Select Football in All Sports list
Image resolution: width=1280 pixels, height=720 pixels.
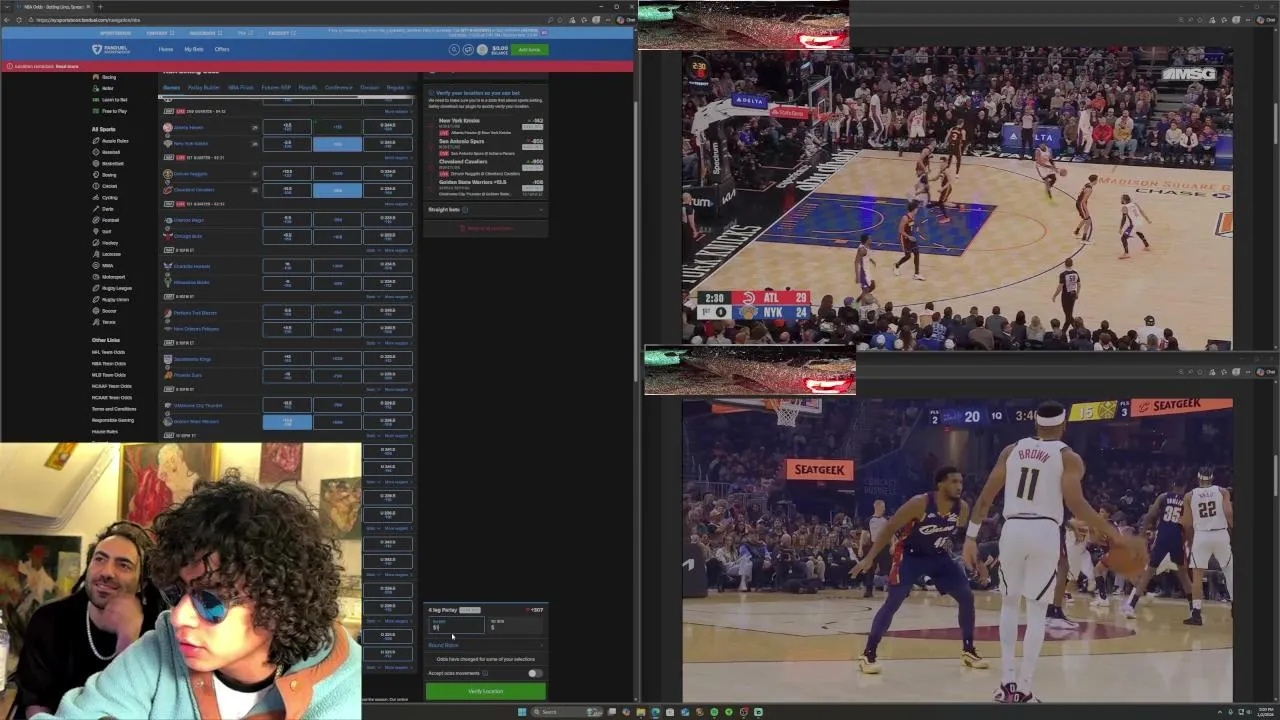(x=110, y=220)
